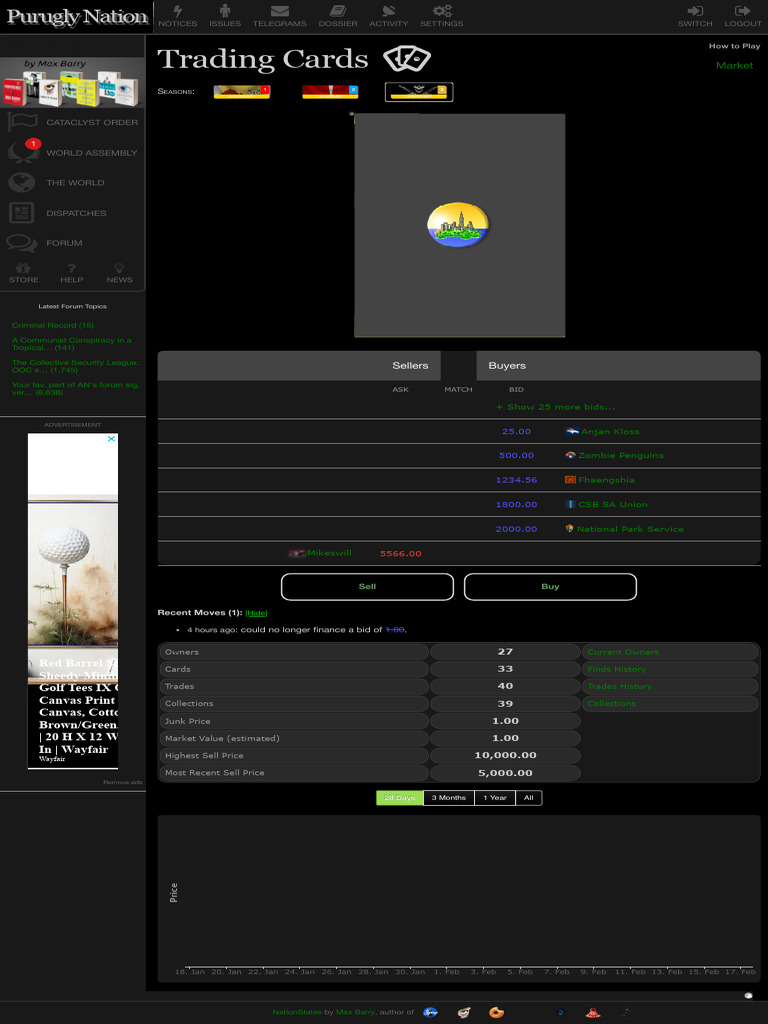Select the All chart range
The image size is (768, 1024).
coord(529,797)
